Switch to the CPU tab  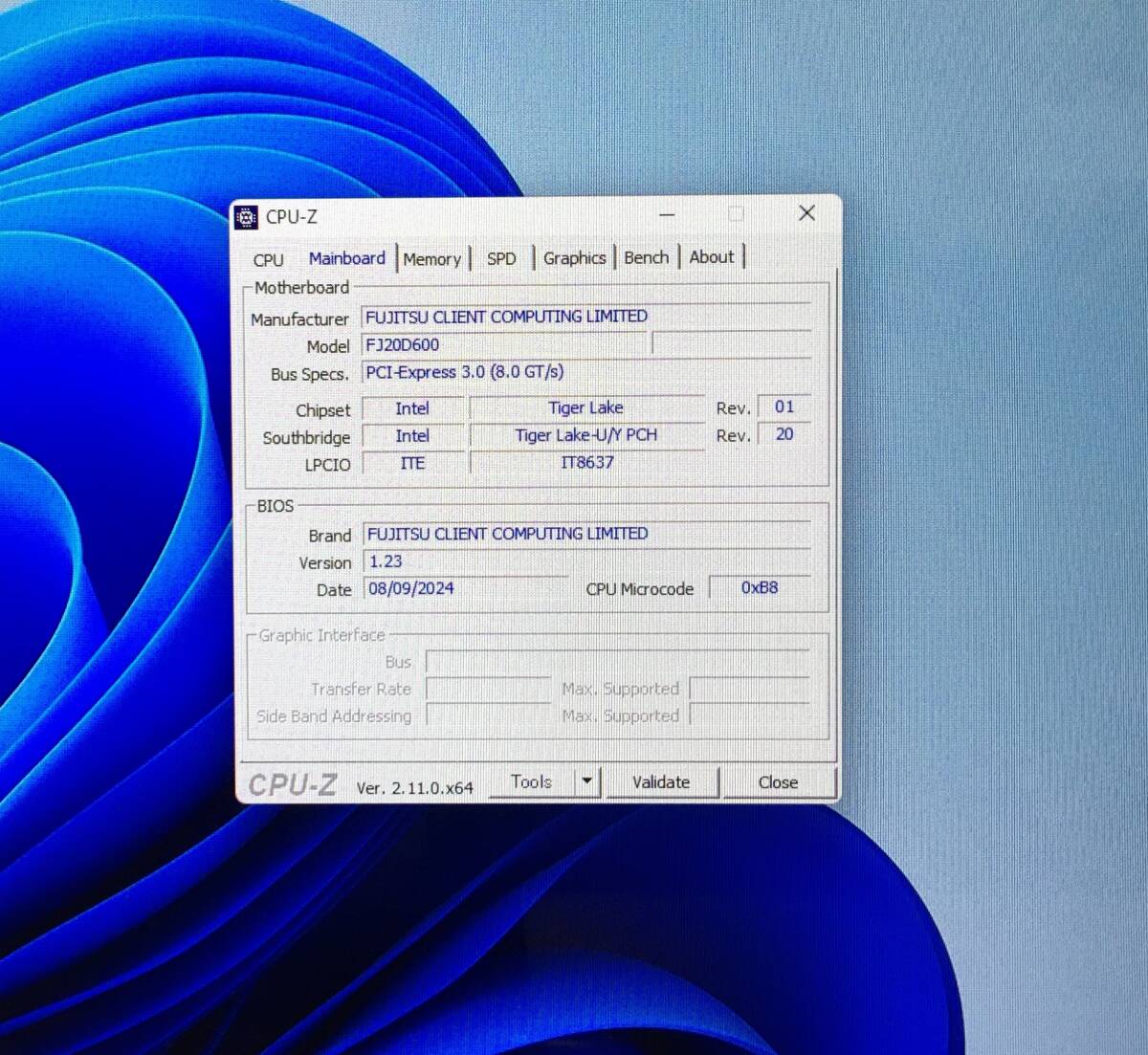coord(268,260)
